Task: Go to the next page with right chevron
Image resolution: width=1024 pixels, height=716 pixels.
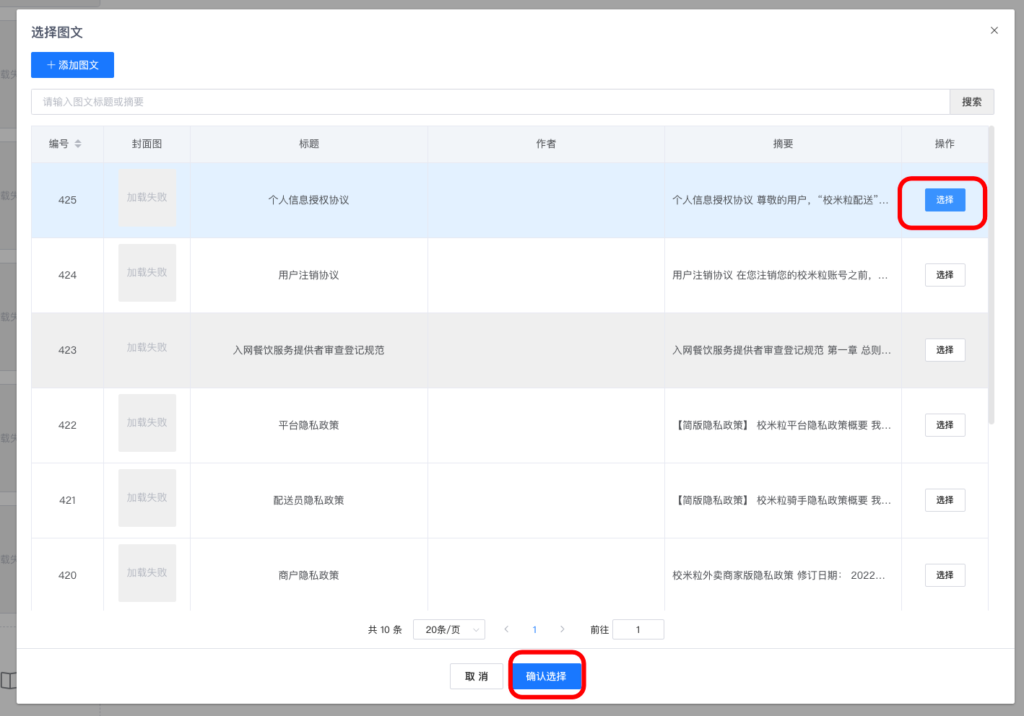Action: tap(562, 629)
